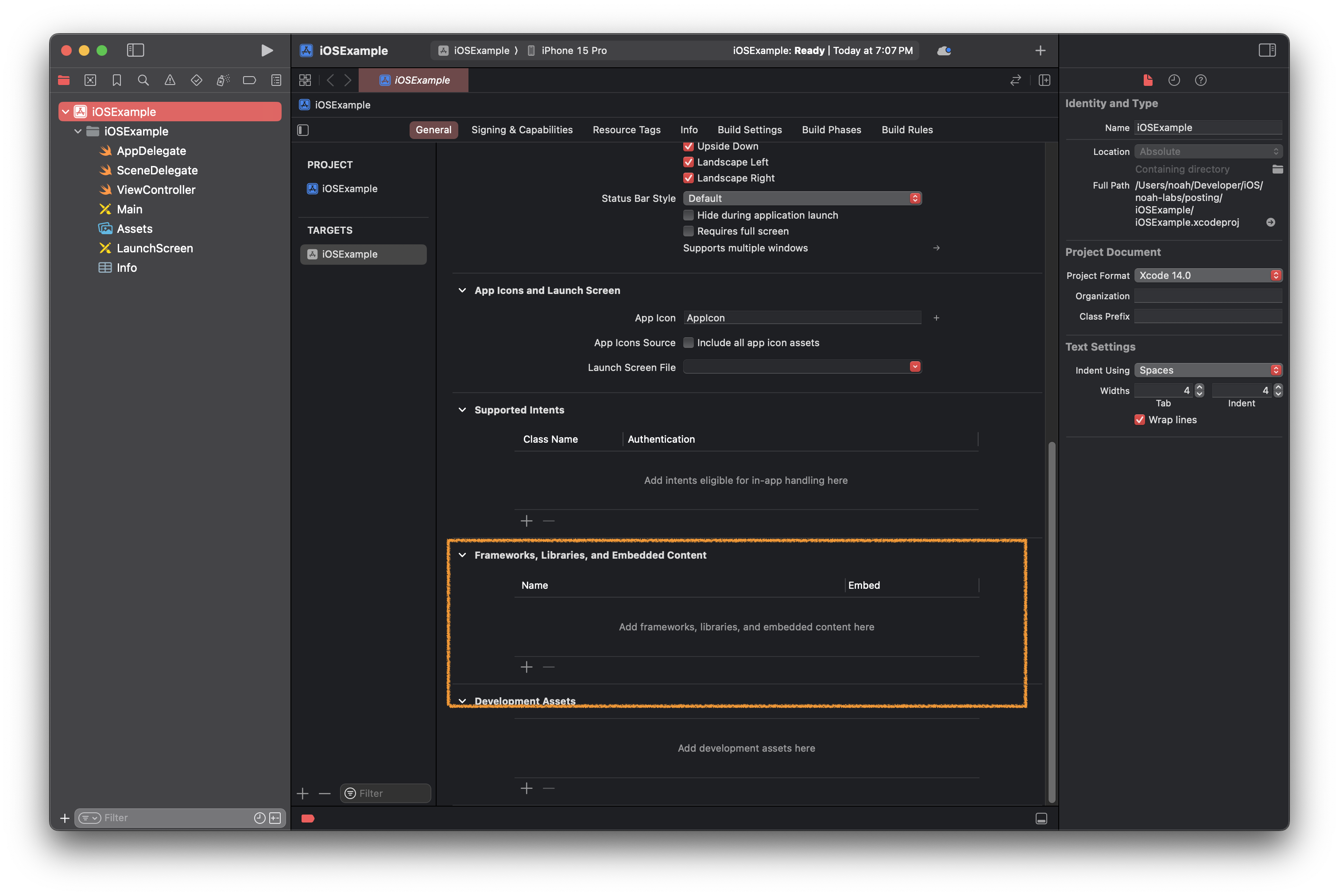Show the Quick Help inspector

1201,80
